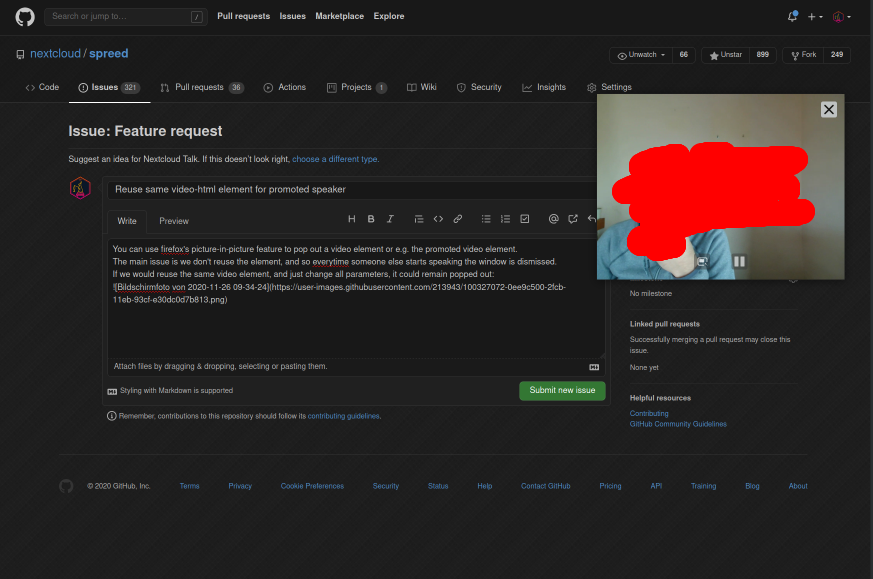Open the Blog footer link
The image size is (873, 579).
pos(752,486)
